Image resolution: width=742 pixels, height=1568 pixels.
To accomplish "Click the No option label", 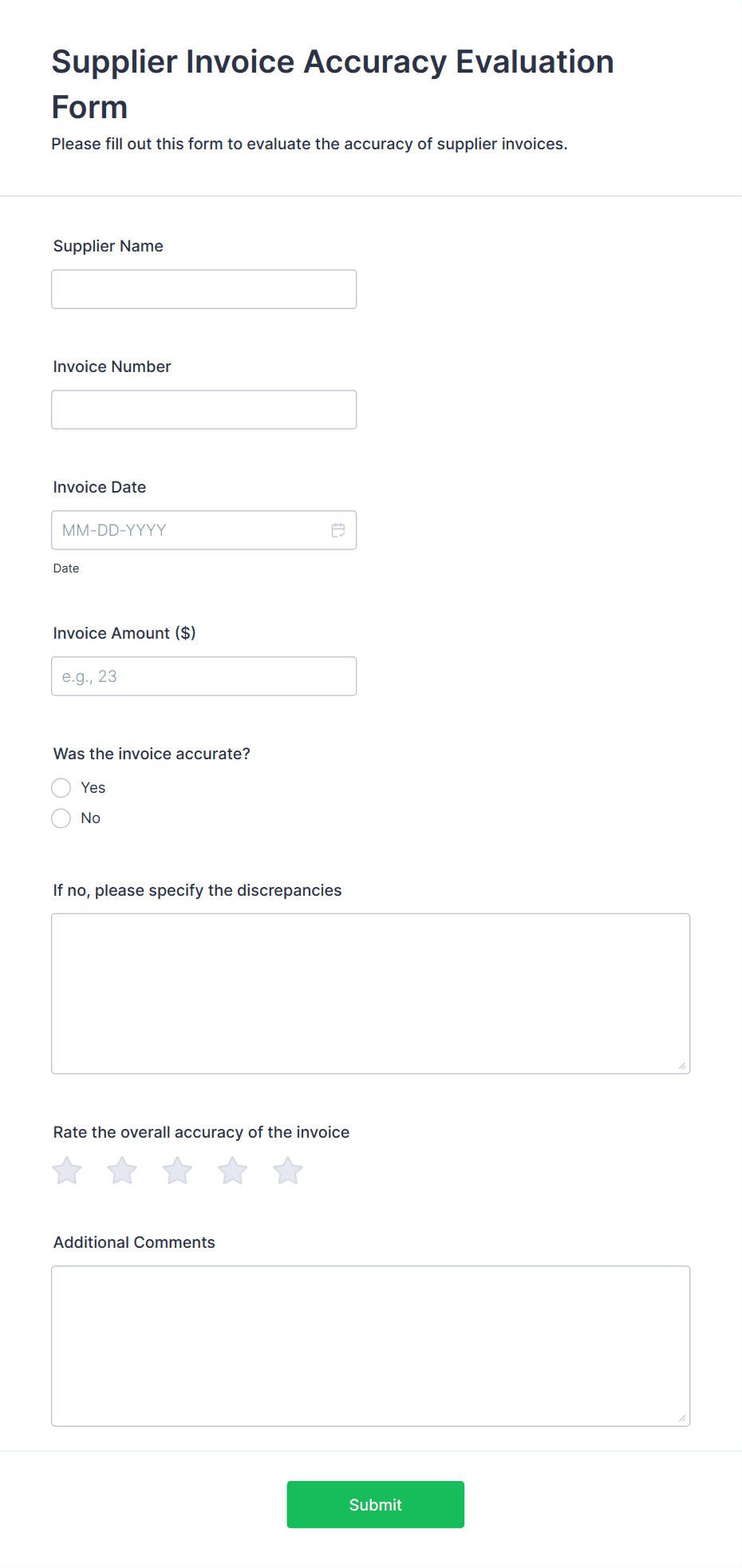I will [x=91, y=818].
